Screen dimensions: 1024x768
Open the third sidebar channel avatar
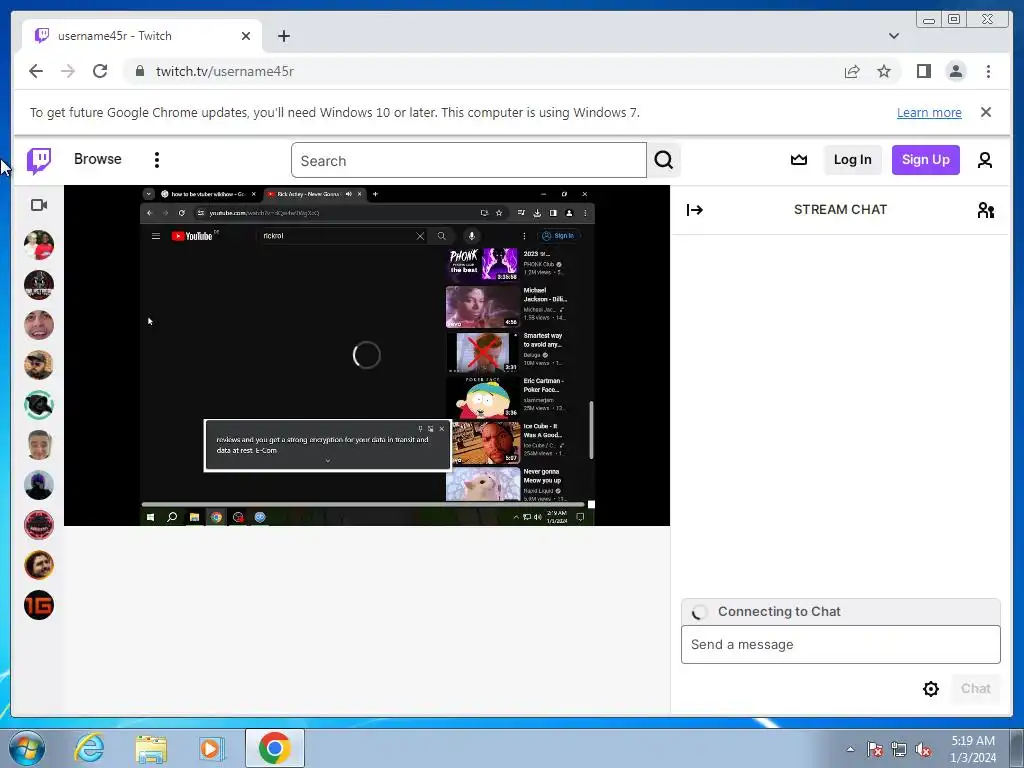point(39,325)
